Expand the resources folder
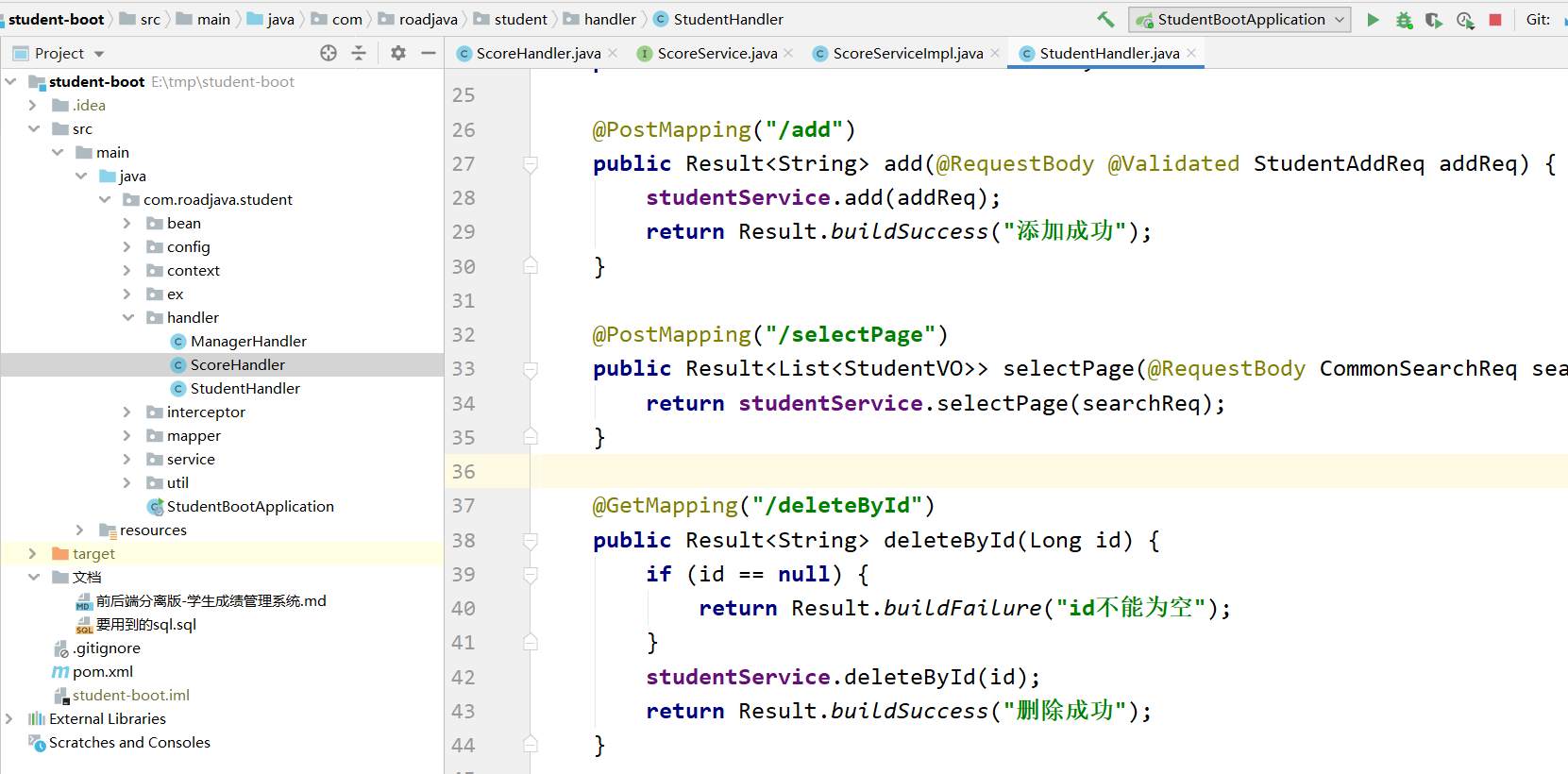This screenshot has height=774, width=1568. click(x=80, y=530)
